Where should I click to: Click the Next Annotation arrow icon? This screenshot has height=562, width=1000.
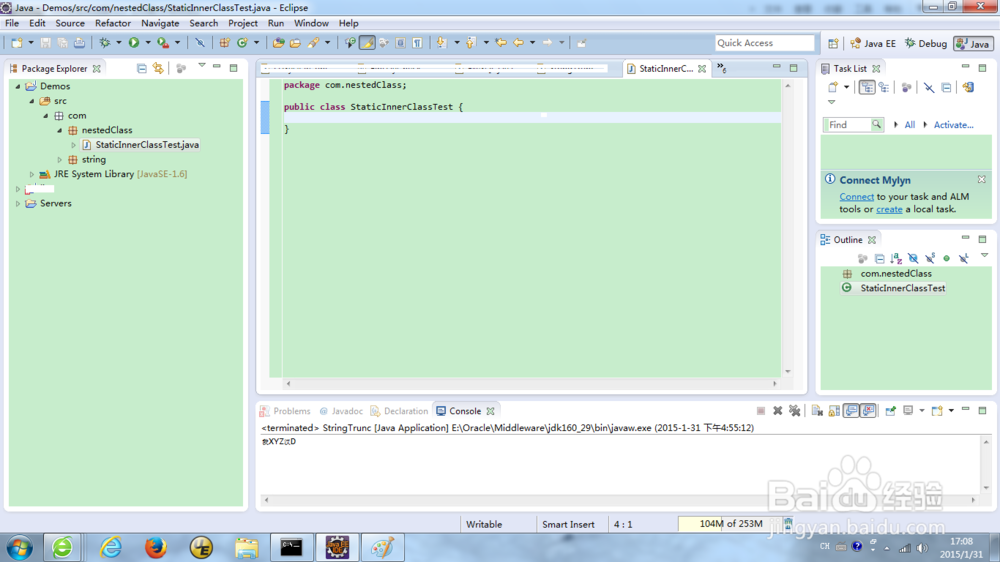[441, 43]
